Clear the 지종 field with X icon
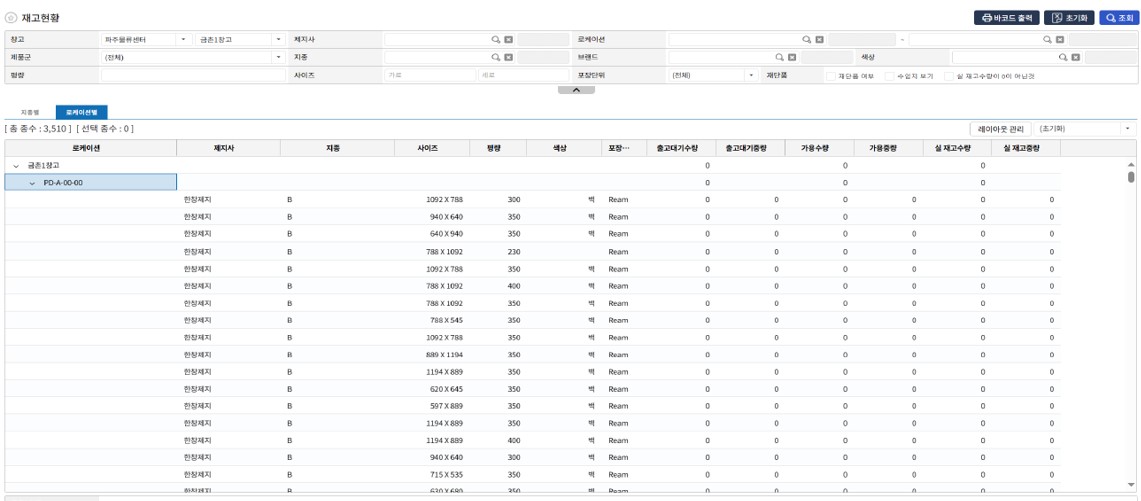Image resolution: width=1141 pixels, height=501 pixels. (509, 57)
